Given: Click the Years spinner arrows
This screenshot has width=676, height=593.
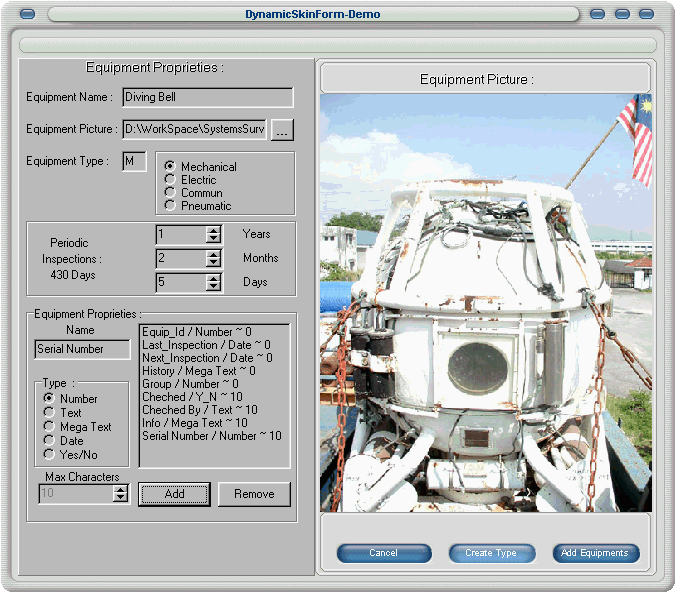Looking at the screenshot, I should click(213, 234).
